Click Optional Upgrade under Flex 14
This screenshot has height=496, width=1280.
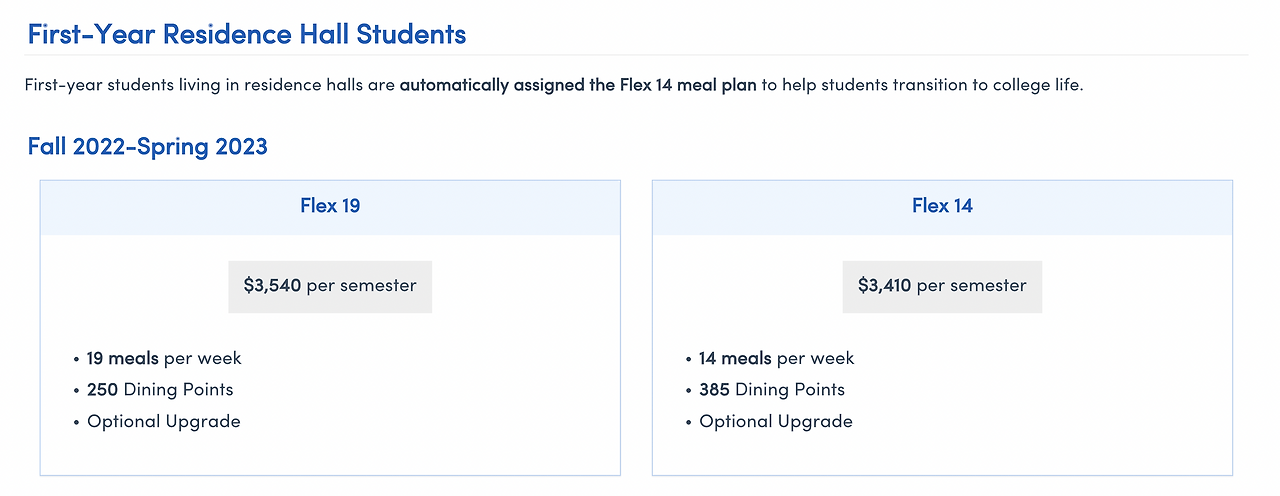coord(776,421)
